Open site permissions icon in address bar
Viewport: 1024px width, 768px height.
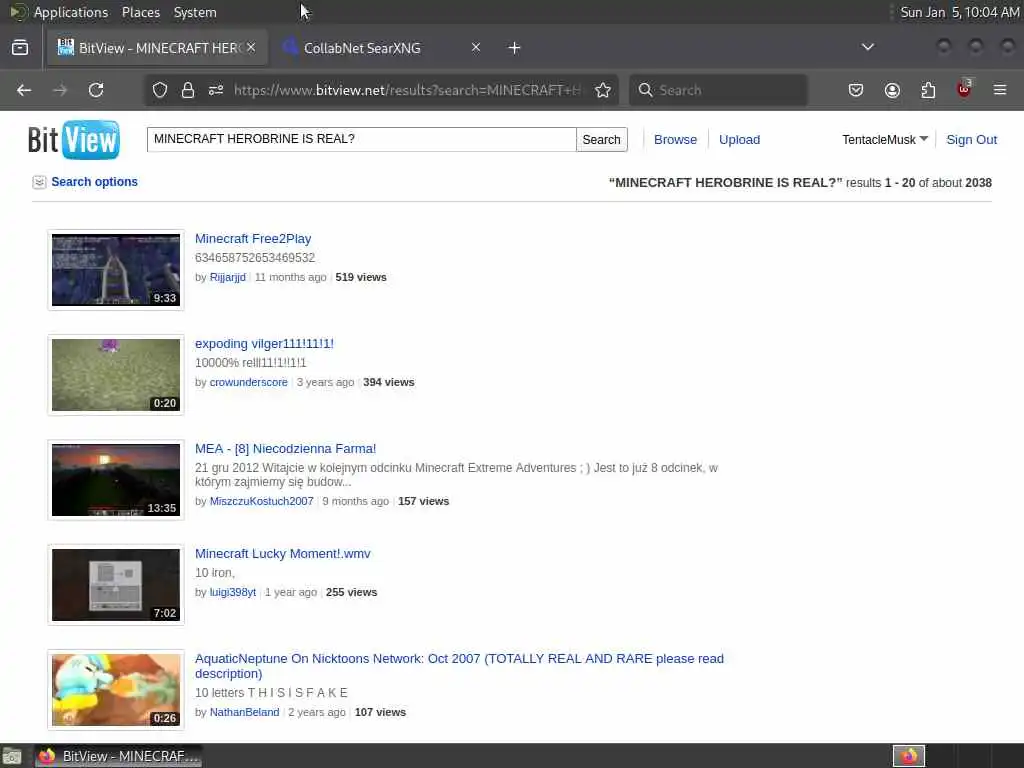(216, 90)
